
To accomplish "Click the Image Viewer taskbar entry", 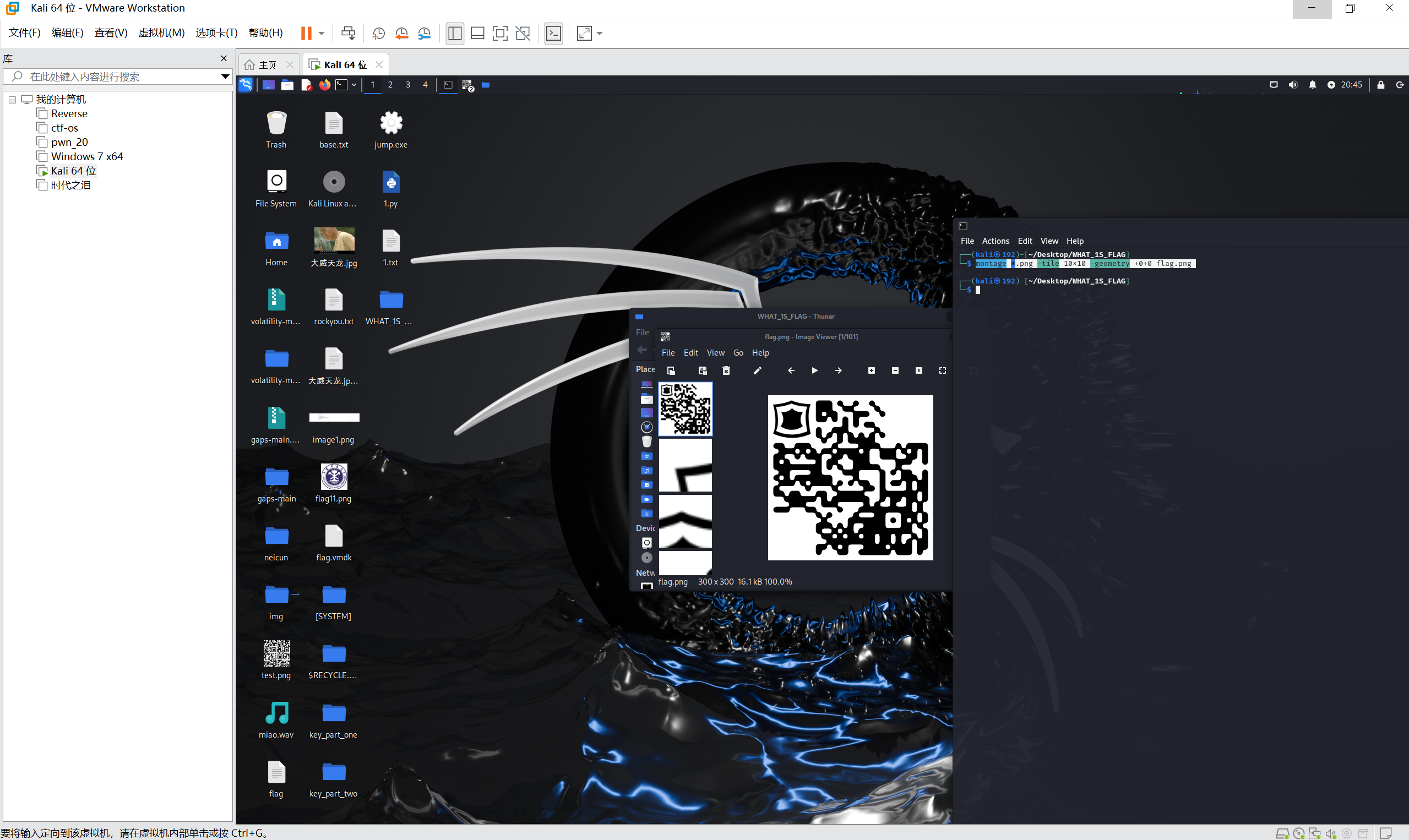I will point(467,85).
